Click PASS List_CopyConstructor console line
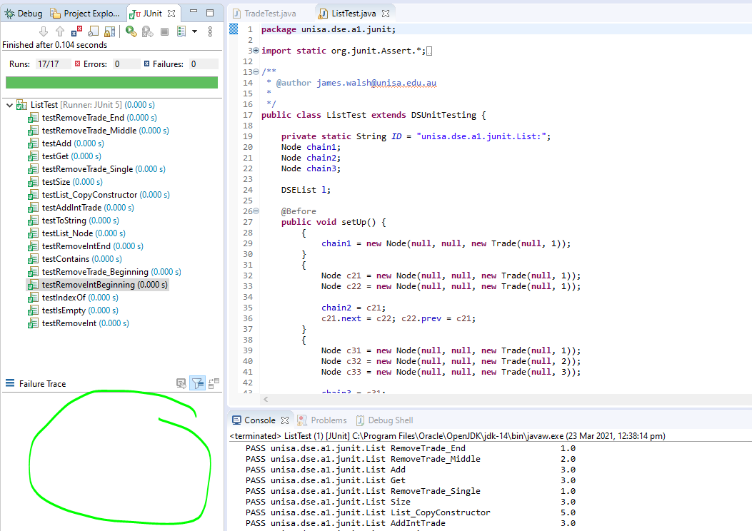This screenshot has height=532, width=753. 411,512
